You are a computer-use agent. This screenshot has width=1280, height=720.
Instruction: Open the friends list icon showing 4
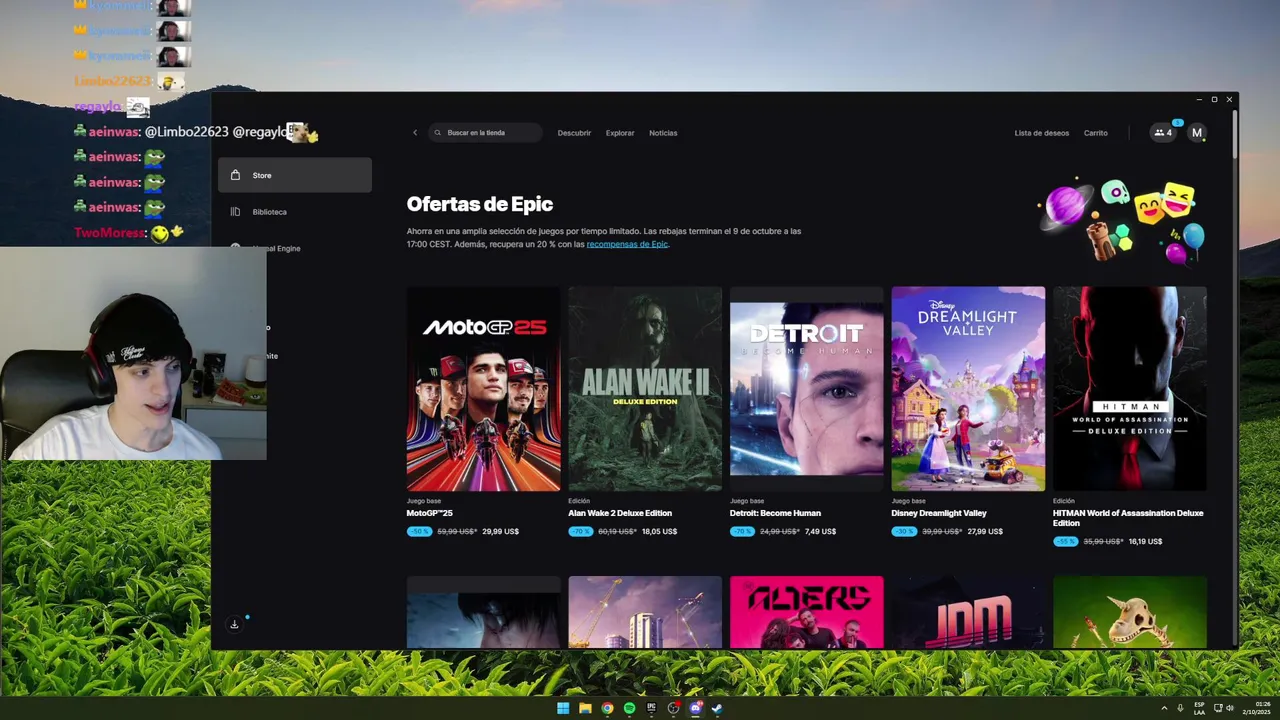pyautogui.click(x=1163, y=132)
